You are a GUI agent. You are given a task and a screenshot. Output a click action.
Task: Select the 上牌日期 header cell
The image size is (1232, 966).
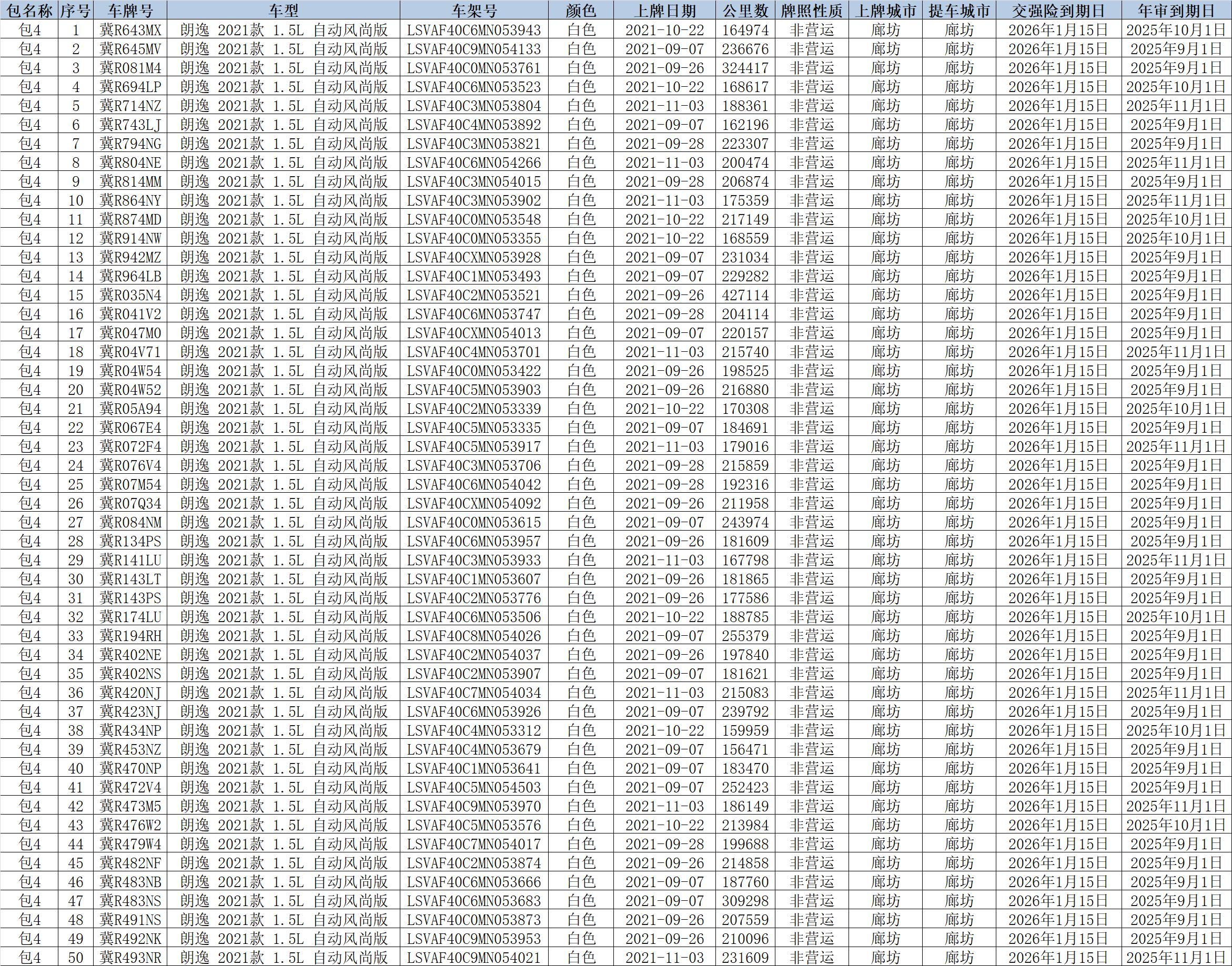point(664,10)
